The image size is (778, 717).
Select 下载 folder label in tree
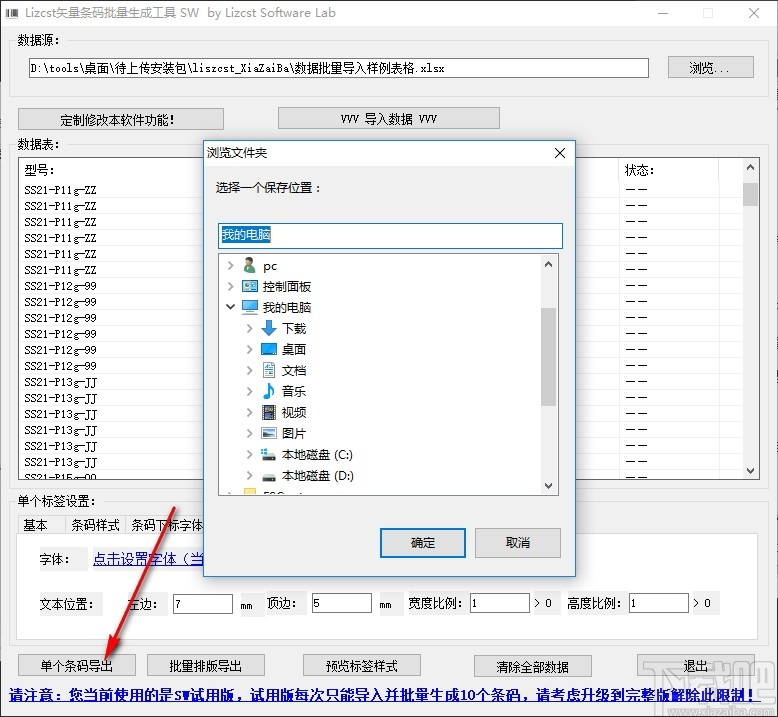294,328
